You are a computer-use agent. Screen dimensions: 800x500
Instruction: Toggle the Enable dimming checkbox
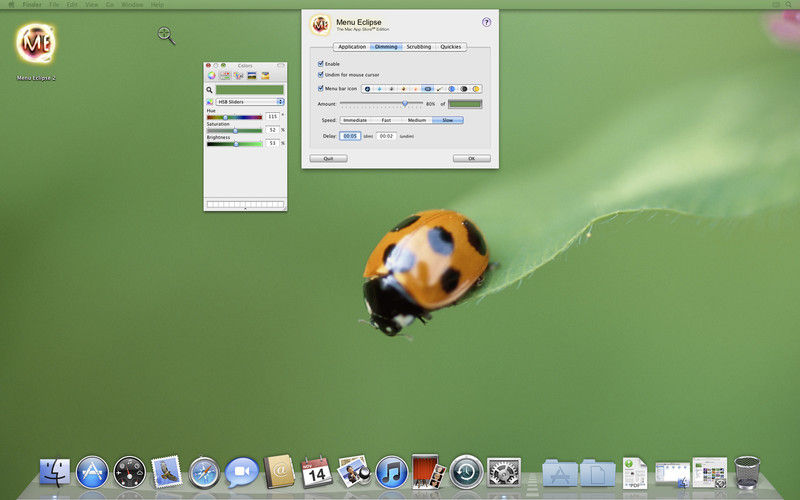click(320, 64)
